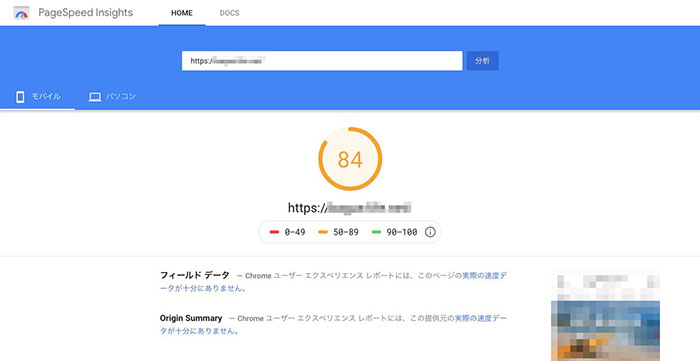
Task: Click the フィールド データ heading
Action: (x=195, y=275)
